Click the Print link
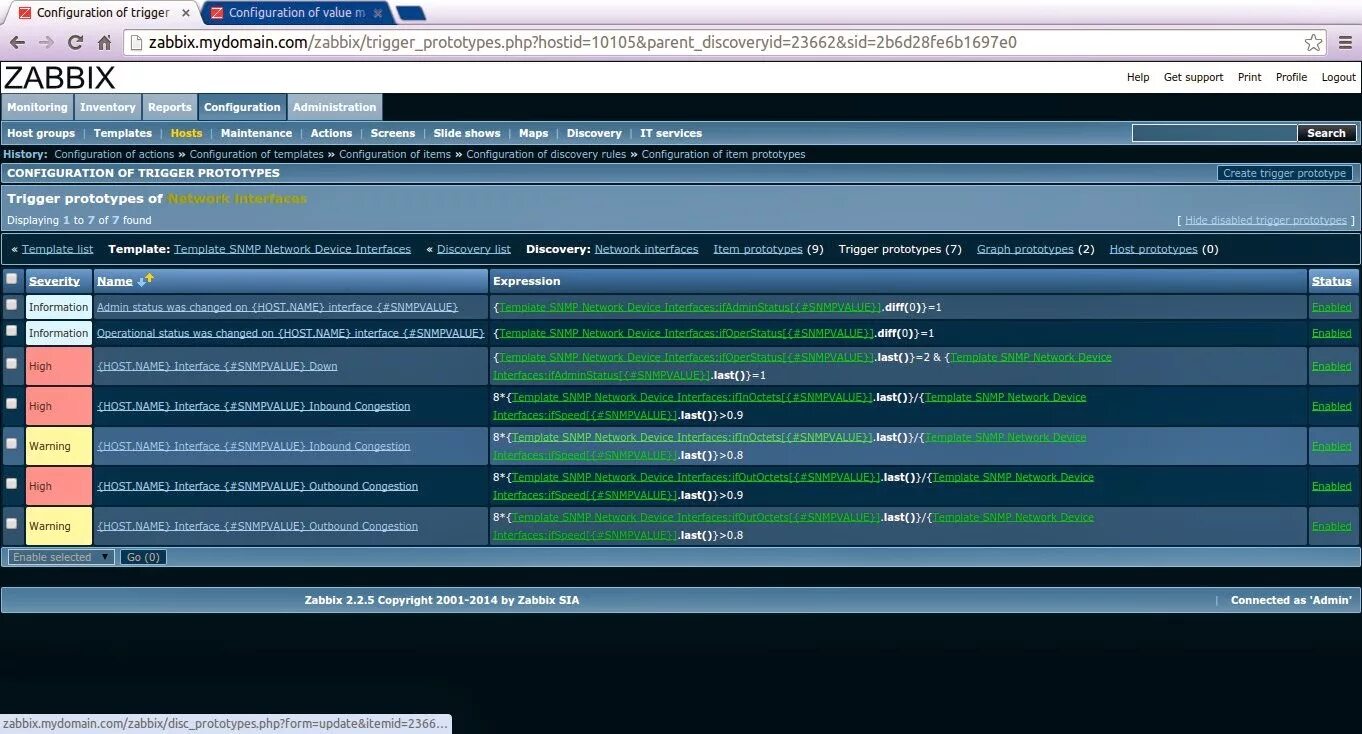Viewport: 1362px width, 734px height. pyautogui.click(x=1249, y=77)
